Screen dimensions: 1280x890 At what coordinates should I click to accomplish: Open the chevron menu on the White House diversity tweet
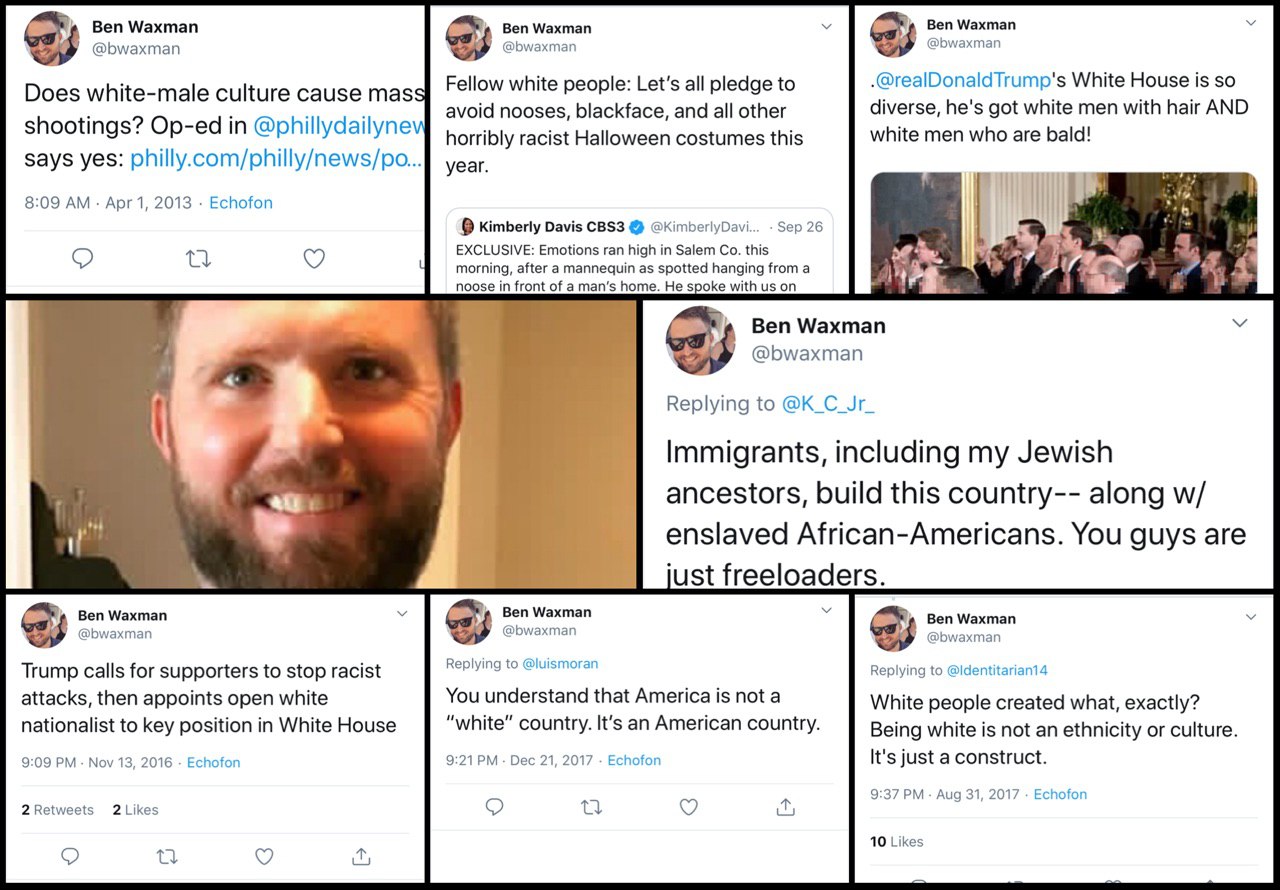click(x=1251, y=23)
